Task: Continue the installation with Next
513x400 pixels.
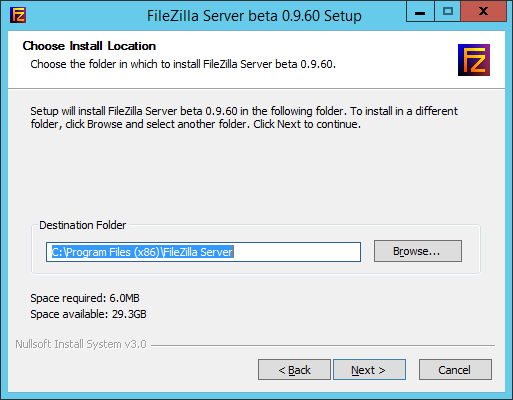Action: 369,370
